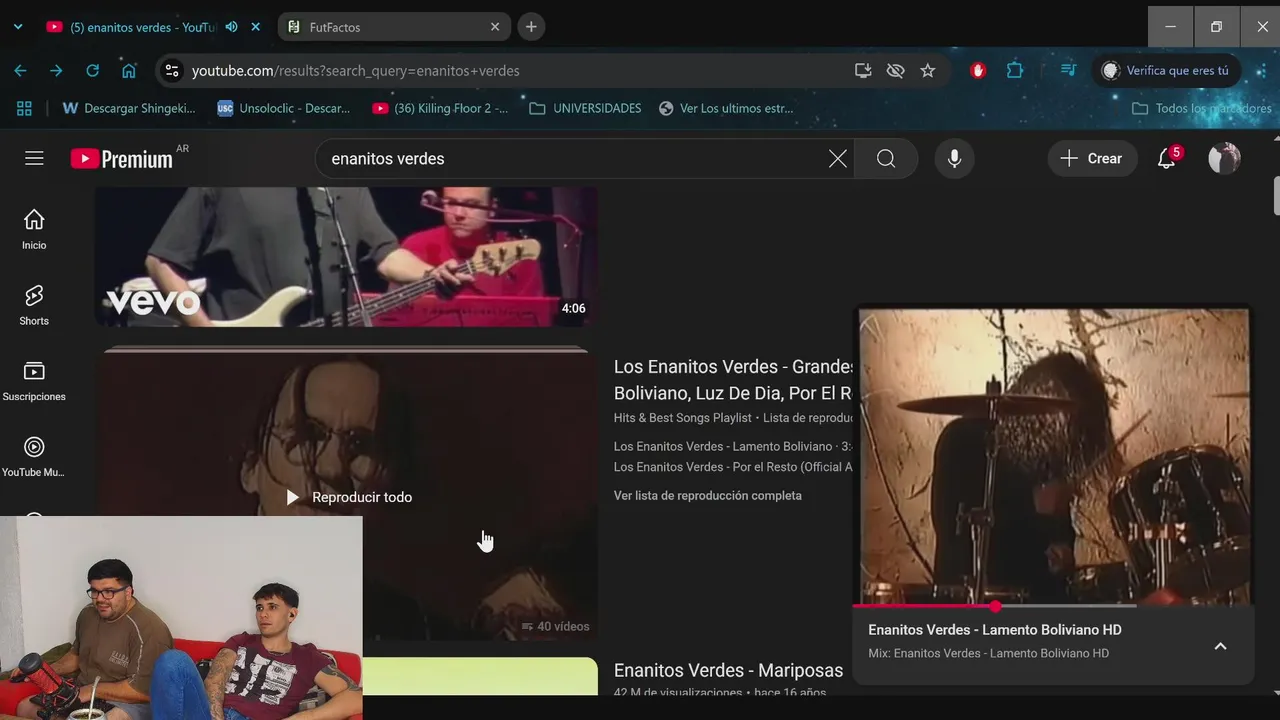
Task: Click the page vertical scrollbar
Action: (x=1276, y=195)
